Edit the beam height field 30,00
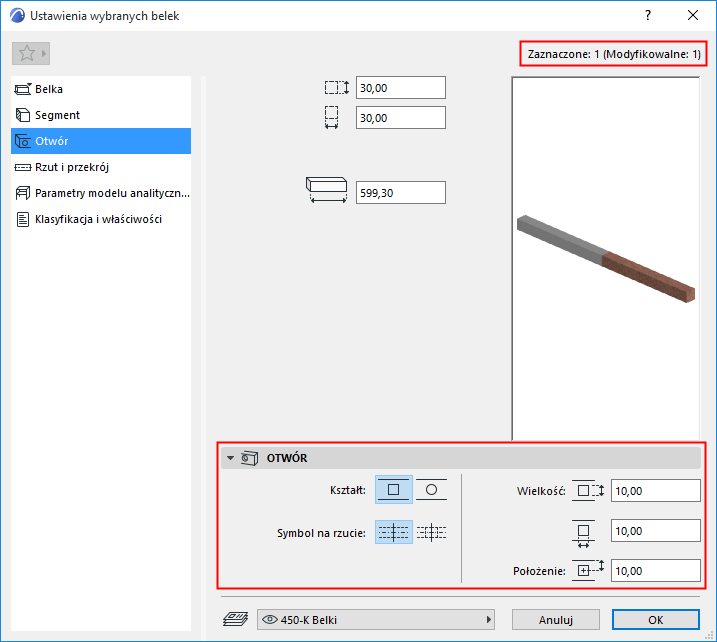The height and width of the screenshot is (642, 717). [x=401, y=88]
